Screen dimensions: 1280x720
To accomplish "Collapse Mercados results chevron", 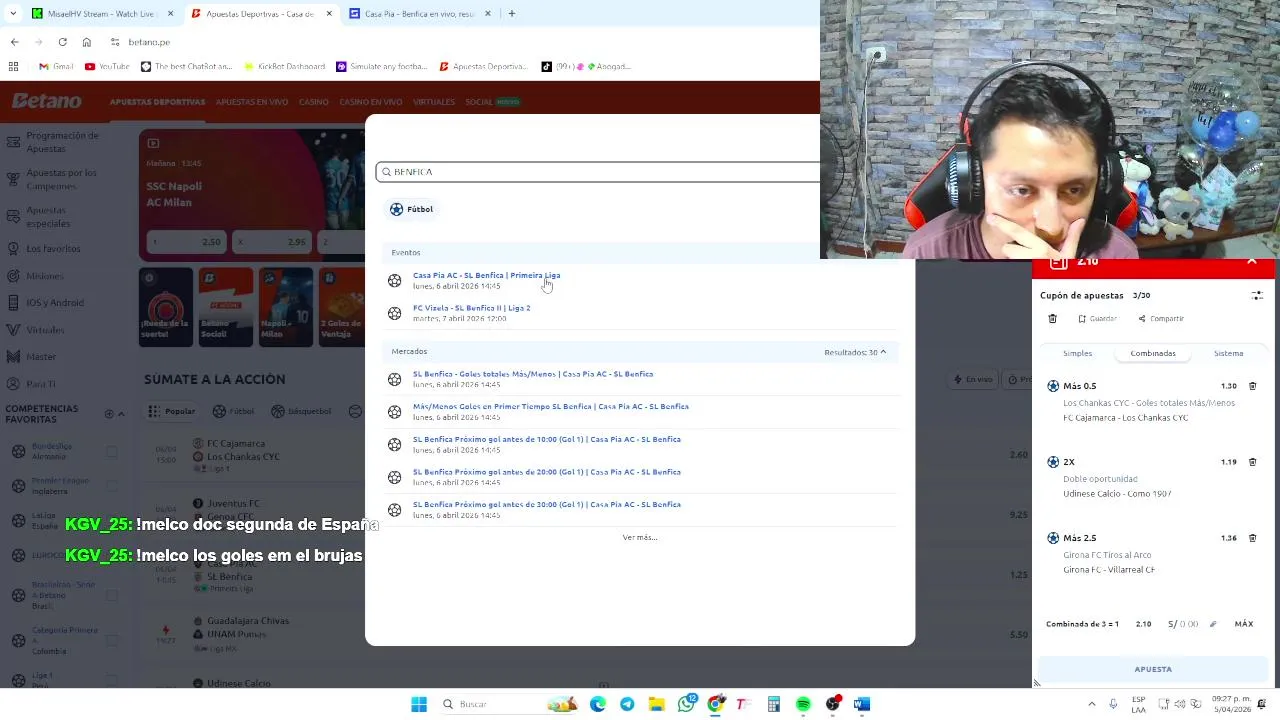I will (883, 352).
